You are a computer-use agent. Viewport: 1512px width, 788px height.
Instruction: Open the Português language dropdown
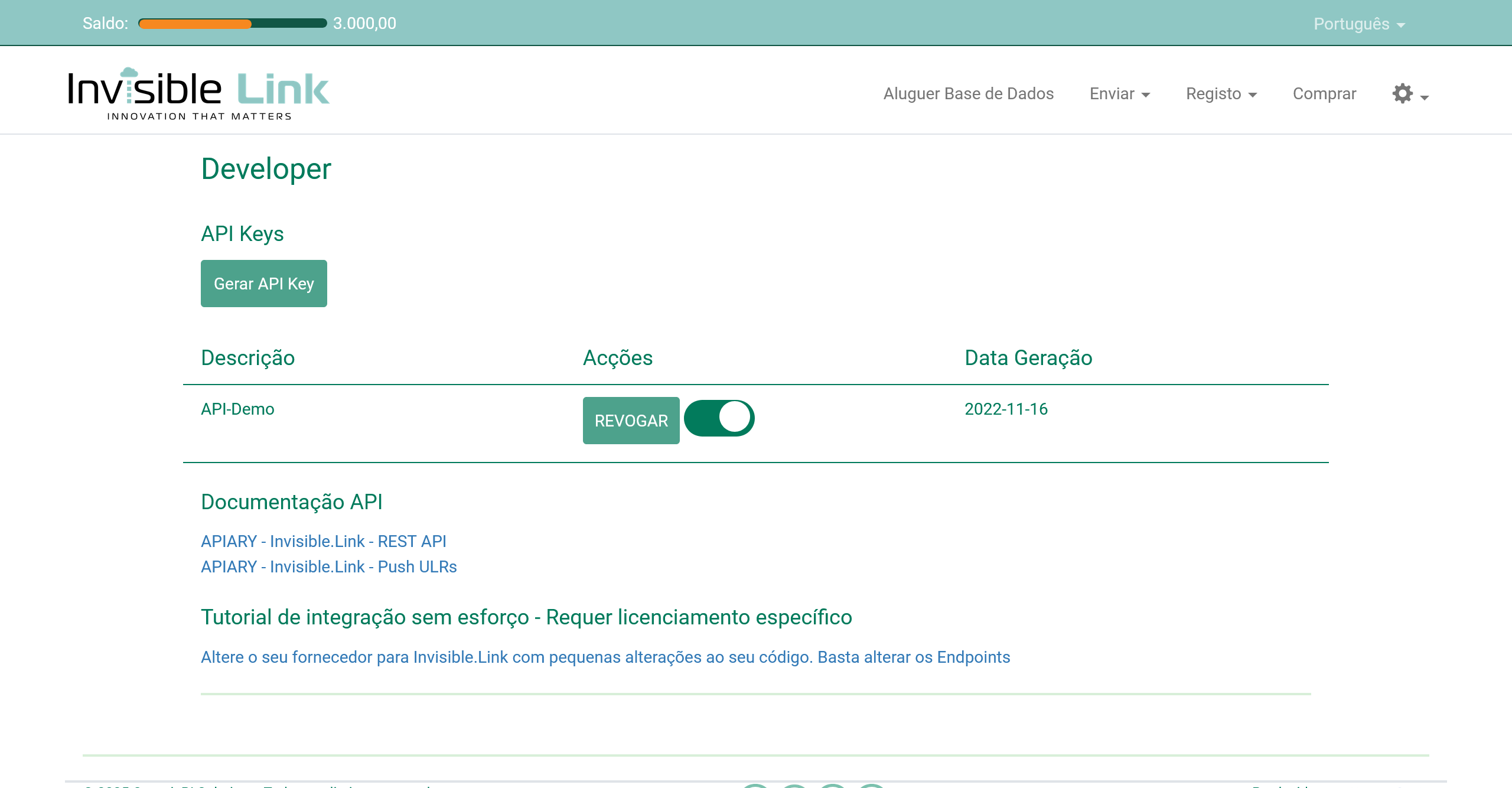click(x=1358, y=24)
